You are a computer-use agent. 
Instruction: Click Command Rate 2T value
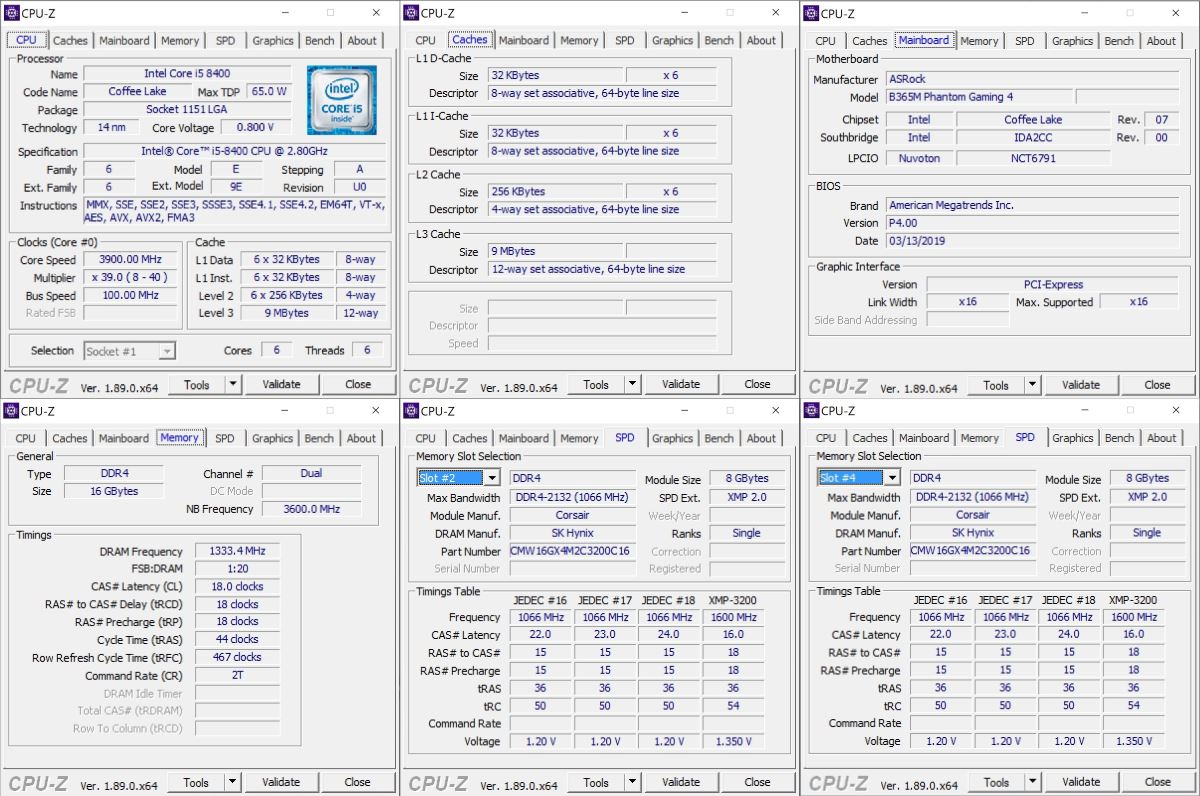[237, 676]
